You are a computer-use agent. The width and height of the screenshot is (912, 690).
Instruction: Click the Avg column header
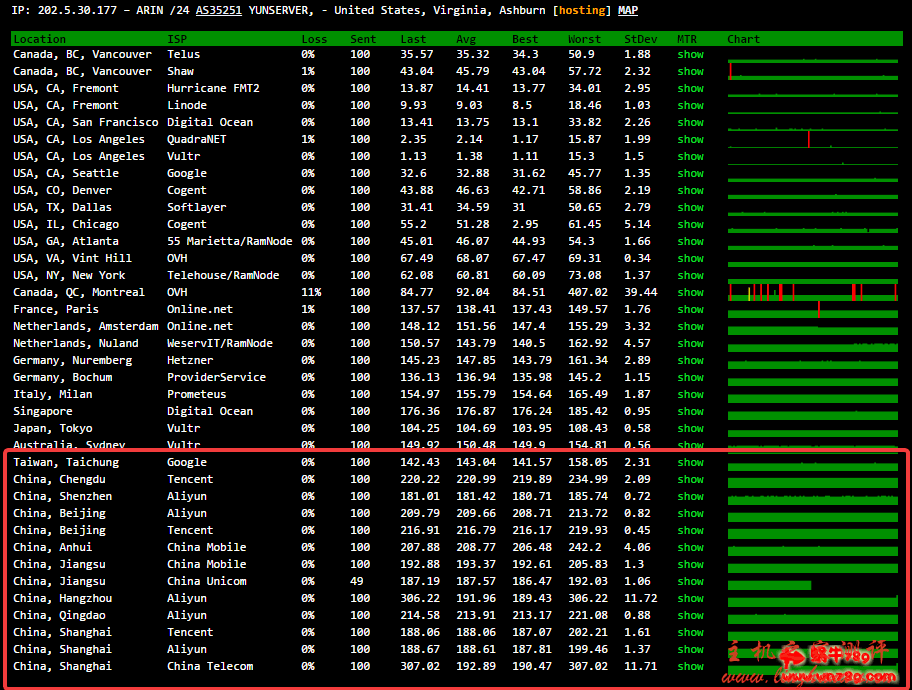(x=466, y=39)
